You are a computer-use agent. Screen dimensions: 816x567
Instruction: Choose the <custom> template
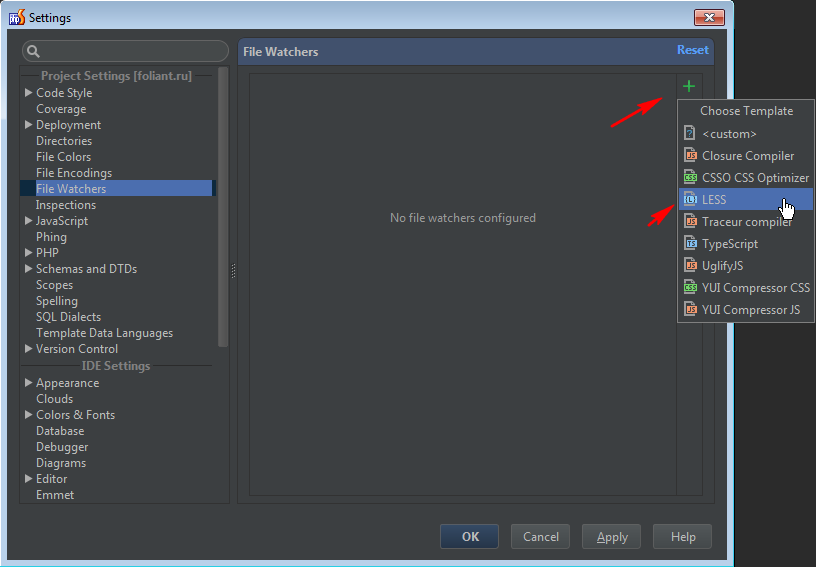point(746,134)
